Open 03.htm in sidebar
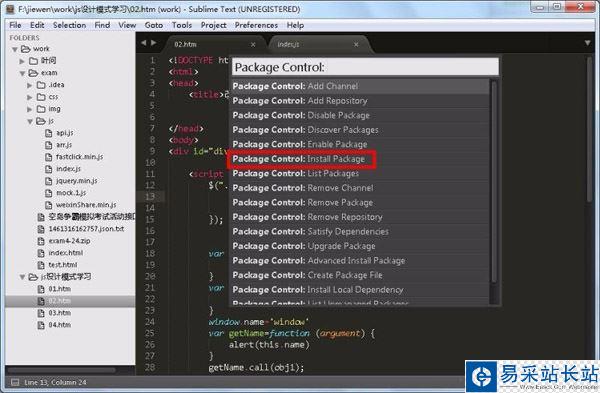Screen dimensions: 600x393 pyautogui.click(x=59, y=313)
